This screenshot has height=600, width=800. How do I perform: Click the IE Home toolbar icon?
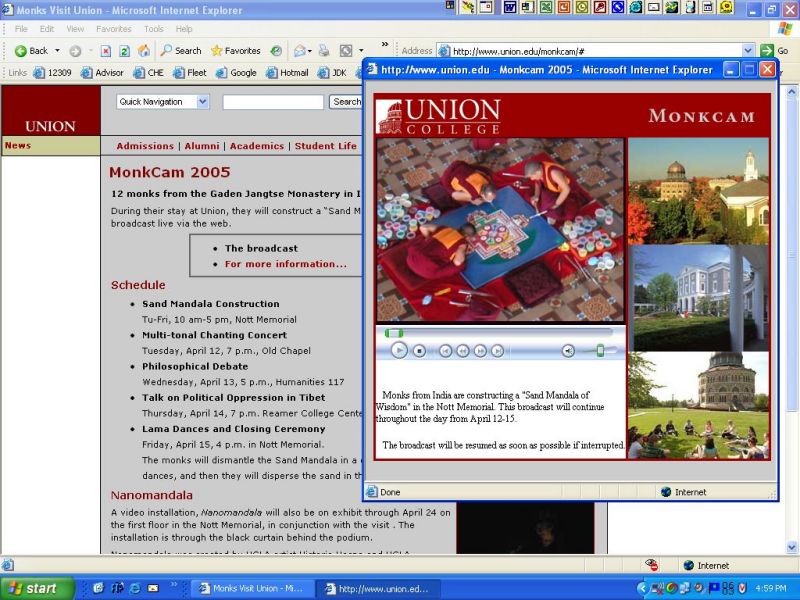(143, 51)
